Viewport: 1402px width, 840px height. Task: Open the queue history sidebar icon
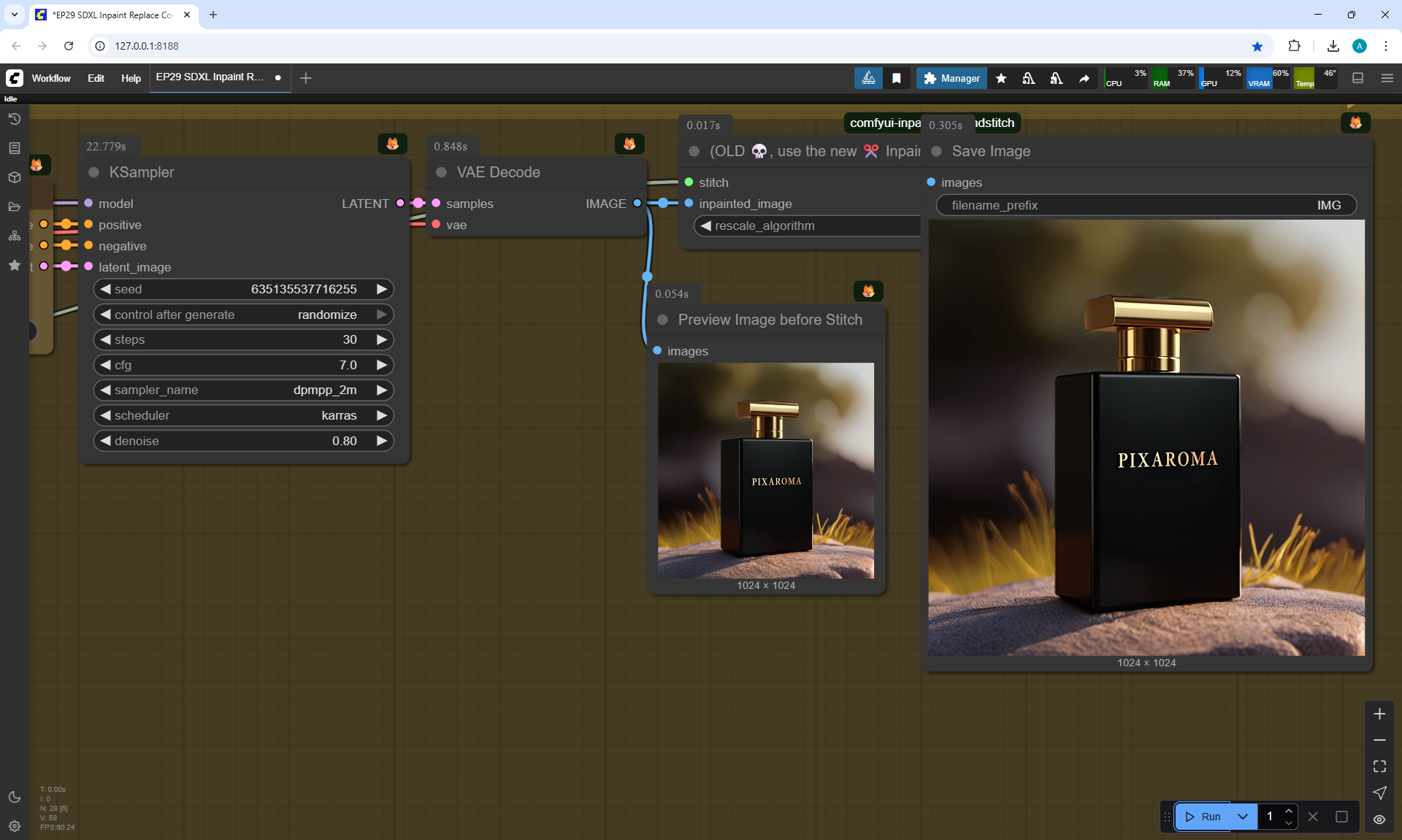click(14, 119)
